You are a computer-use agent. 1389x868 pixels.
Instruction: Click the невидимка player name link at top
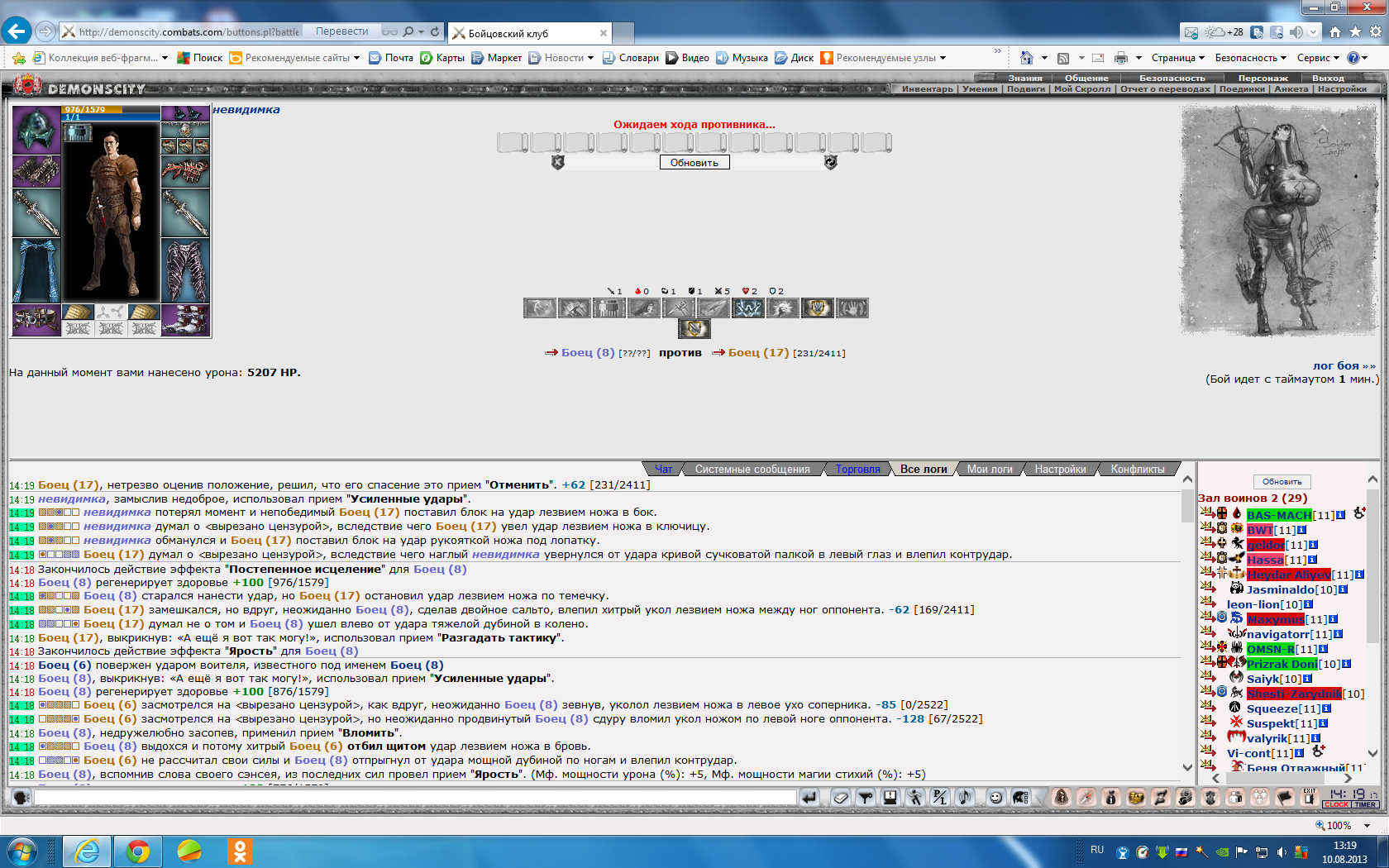coord(246,110)
